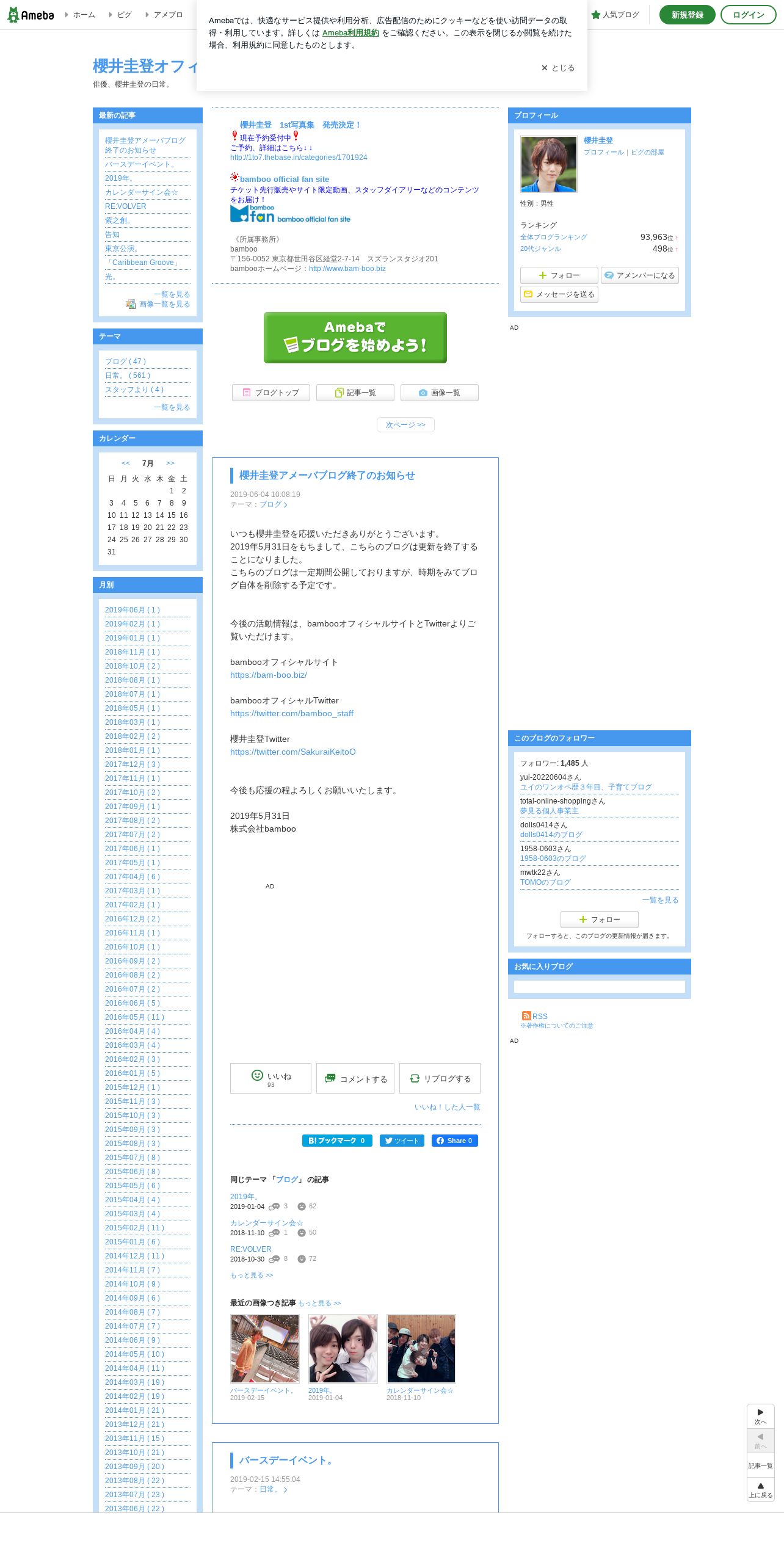This screenshot has height=1568, width=784.
Task: Open もっと見る >> under same-theme articles
Action: (252, 1275)
